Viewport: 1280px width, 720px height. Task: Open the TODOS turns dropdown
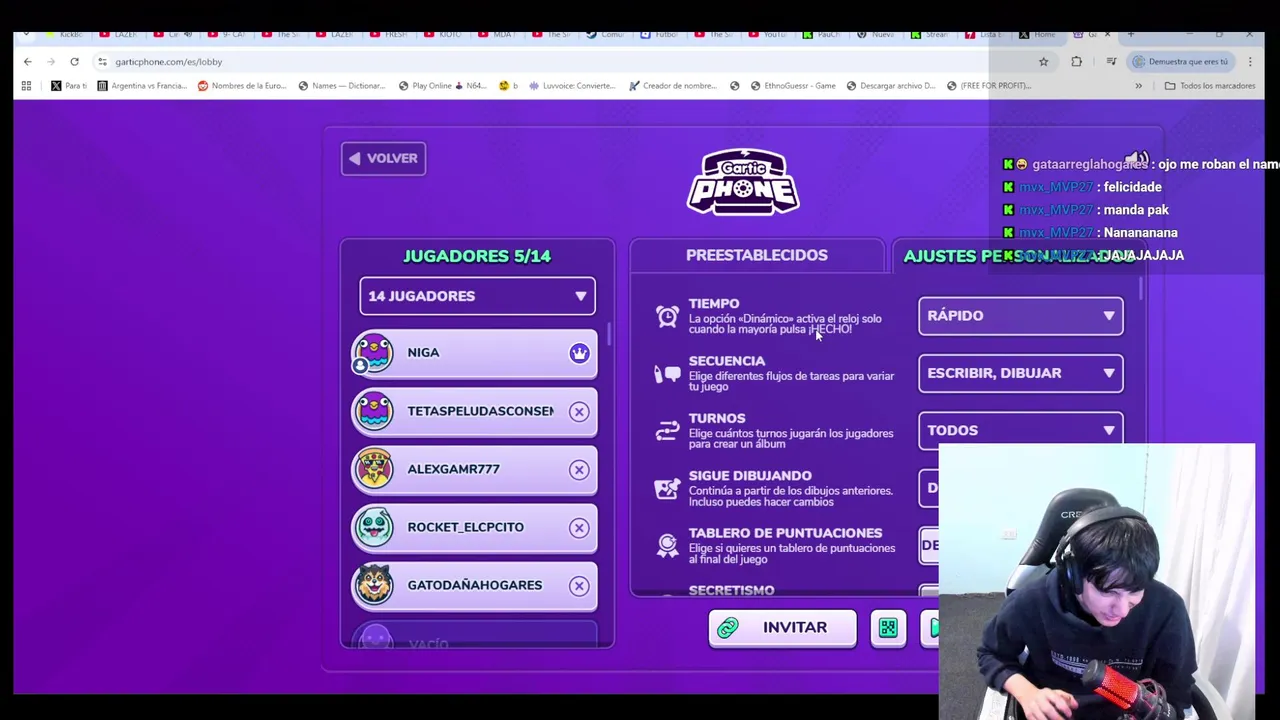pyautogui.click(x=1020, y=430)
